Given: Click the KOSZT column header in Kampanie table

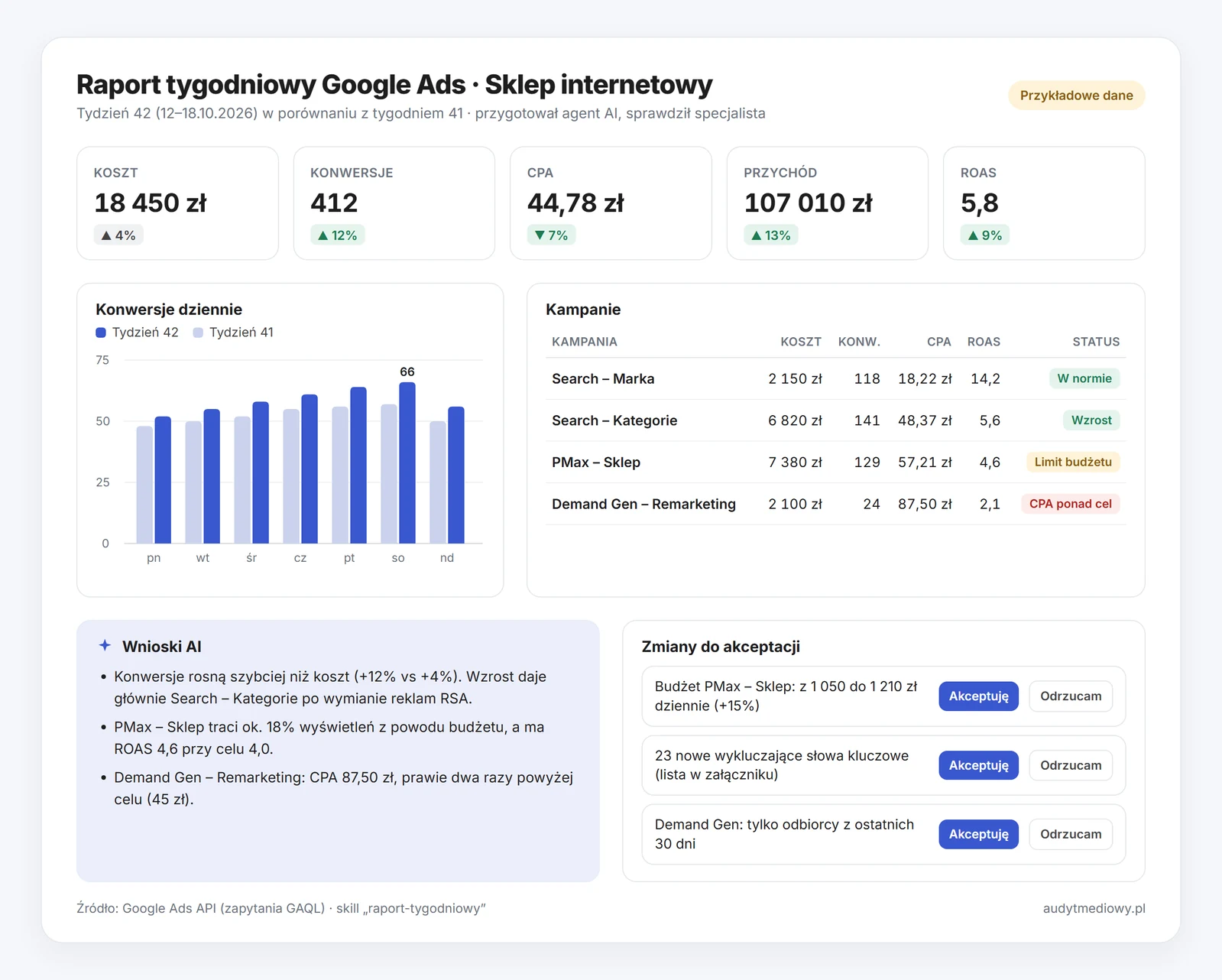Looking at the screenshot, I should tap(801, 342).
